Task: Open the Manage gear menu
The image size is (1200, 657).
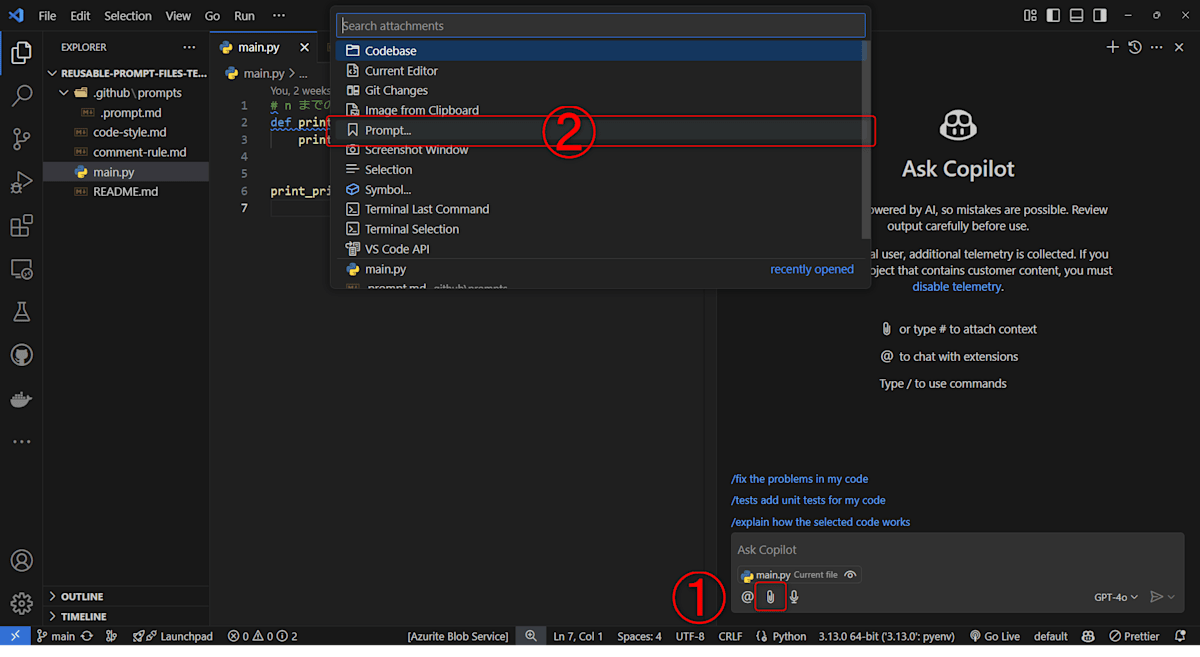Action: [x=21, y=604]
